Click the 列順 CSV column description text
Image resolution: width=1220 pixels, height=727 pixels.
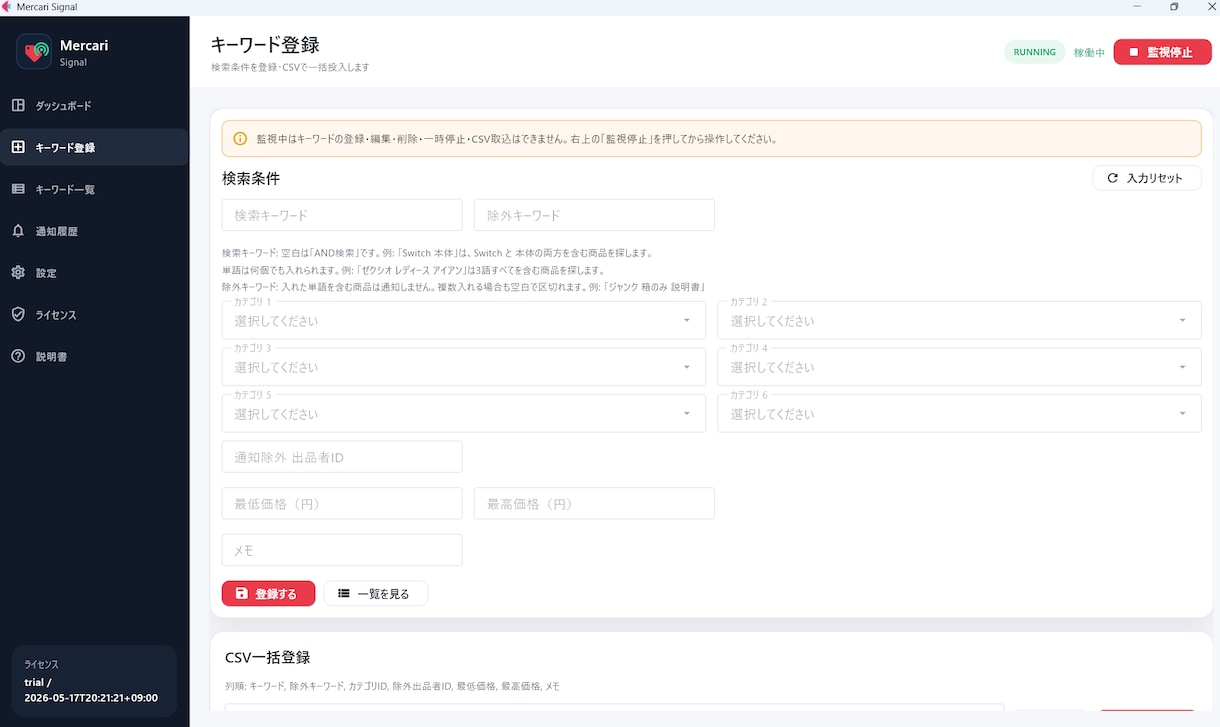[x=392, y=686]
